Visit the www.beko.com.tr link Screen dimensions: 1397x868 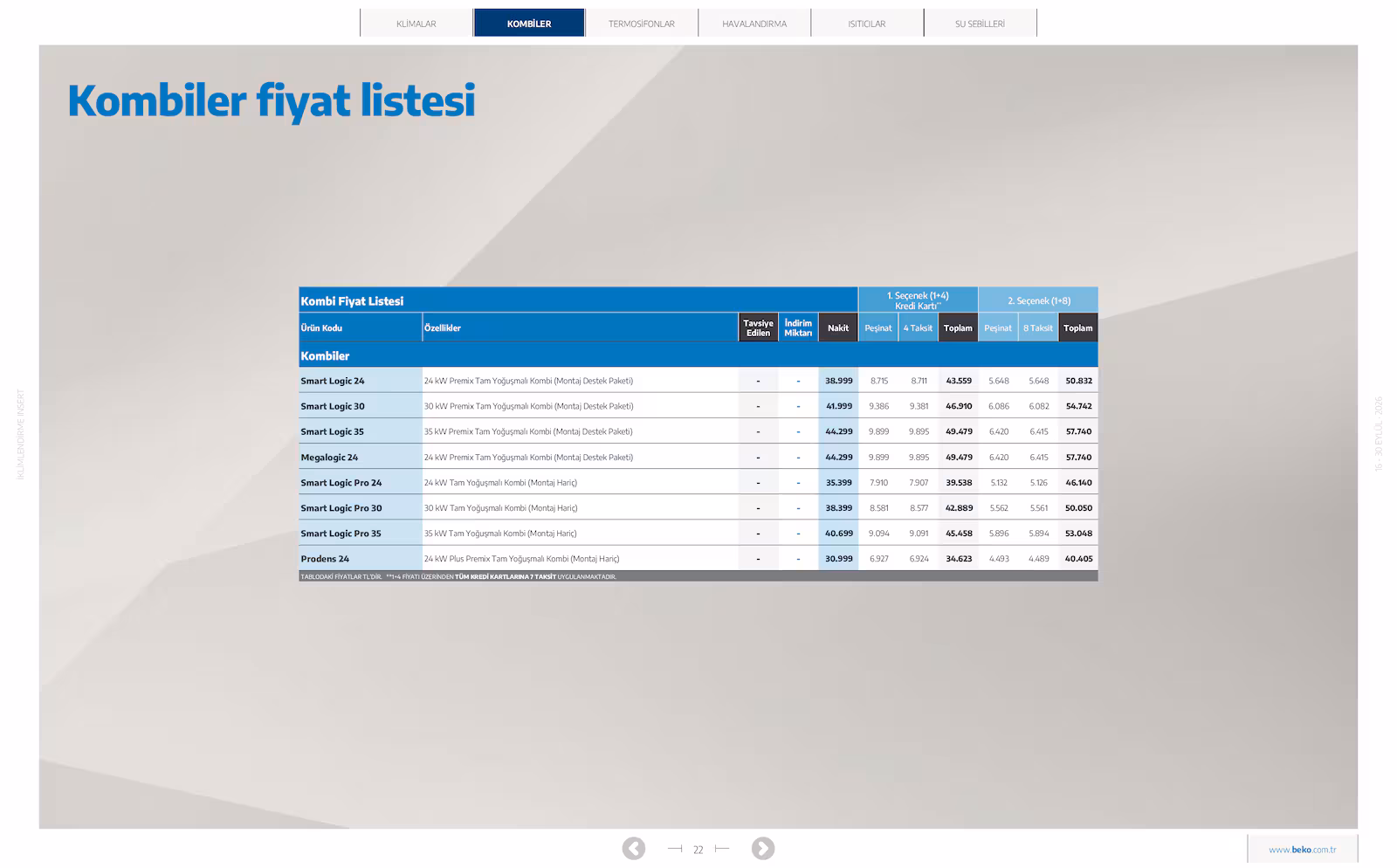(x=1303, y=850)
